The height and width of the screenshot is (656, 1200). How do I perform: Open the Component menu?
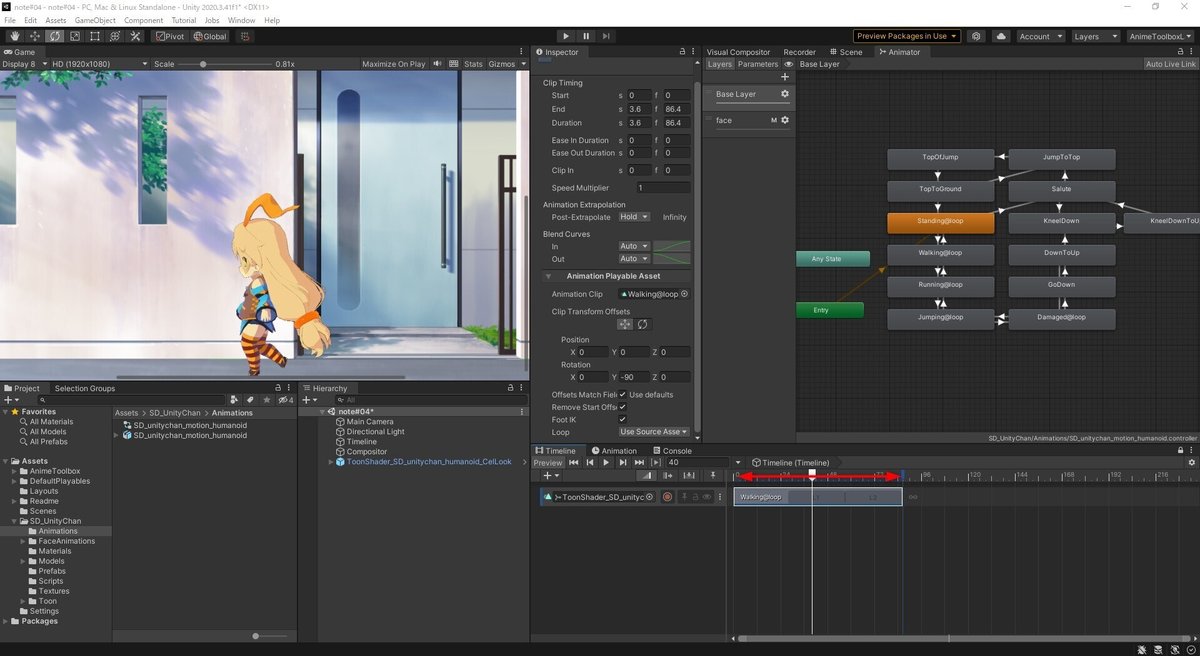pyautogui.click(x=143, y=20)
